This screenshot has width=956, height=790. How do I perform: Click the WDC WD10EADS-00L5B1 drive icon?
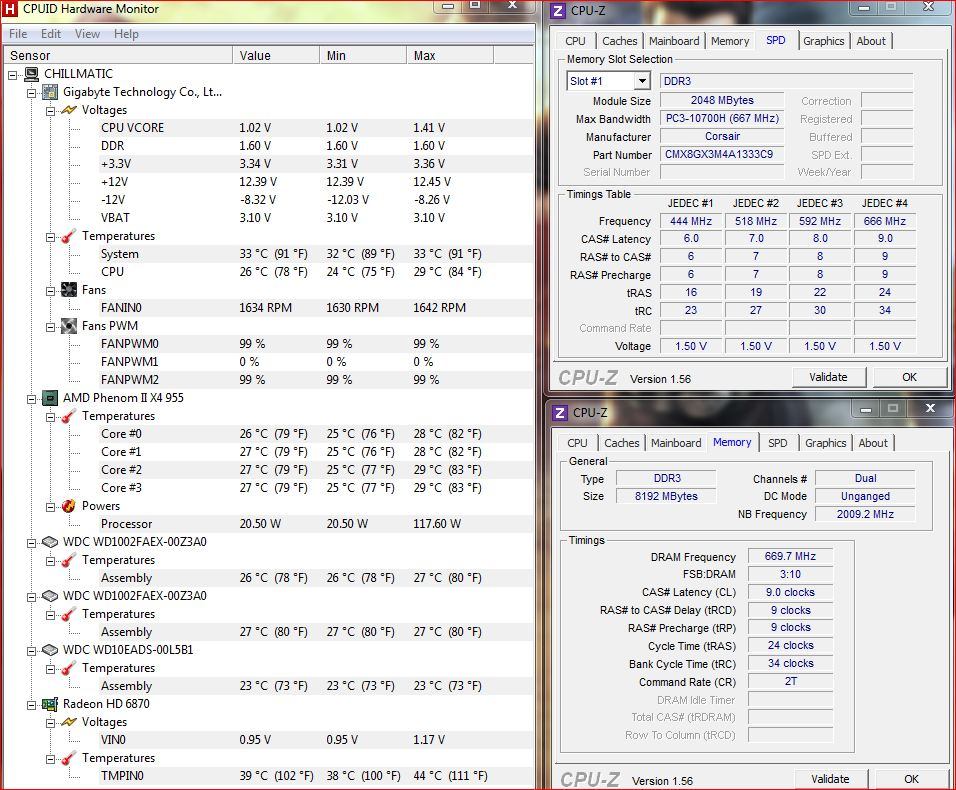50,650
